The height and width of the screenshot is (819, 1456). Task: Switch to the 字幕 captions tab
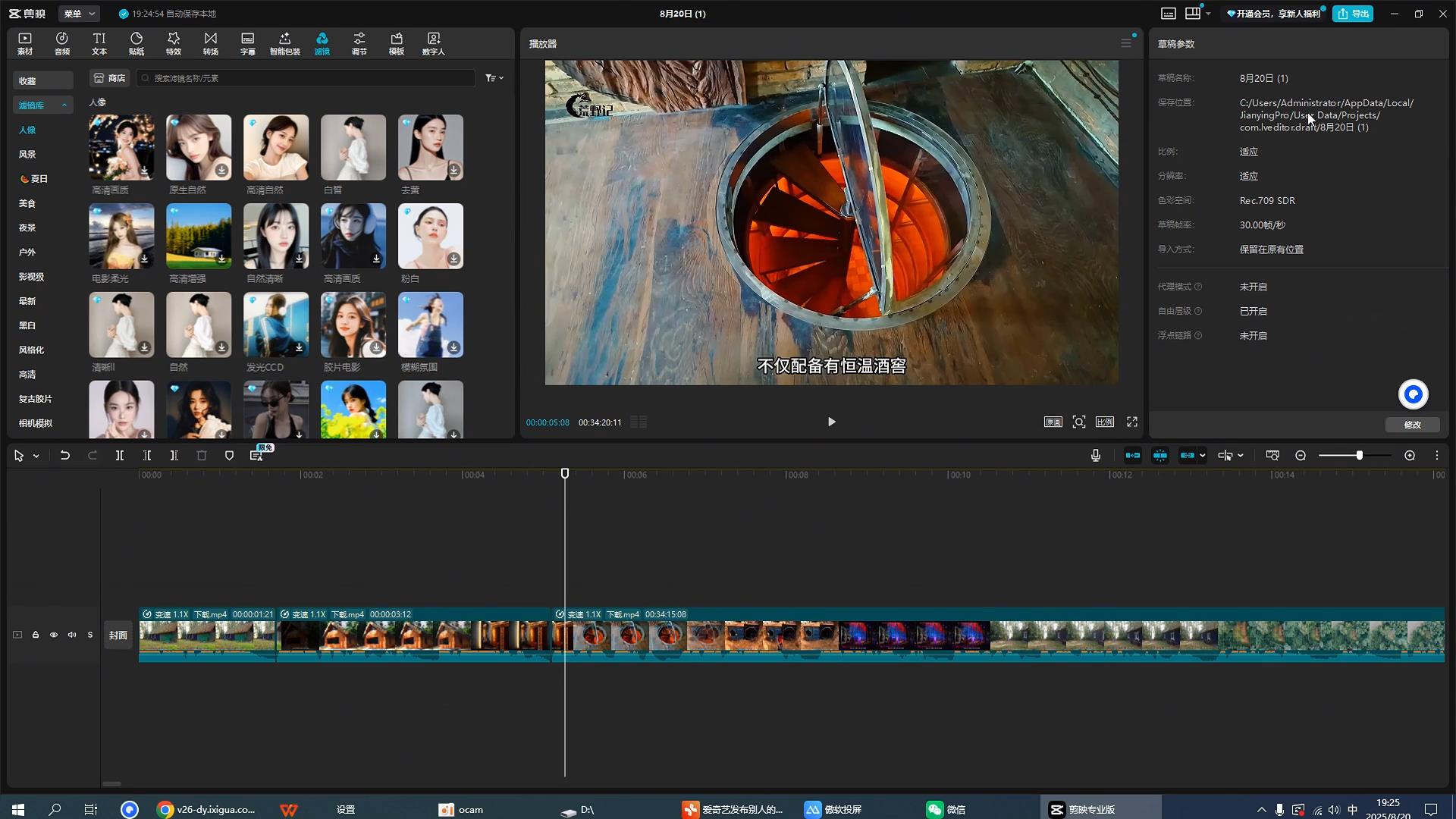click(248, 44)
